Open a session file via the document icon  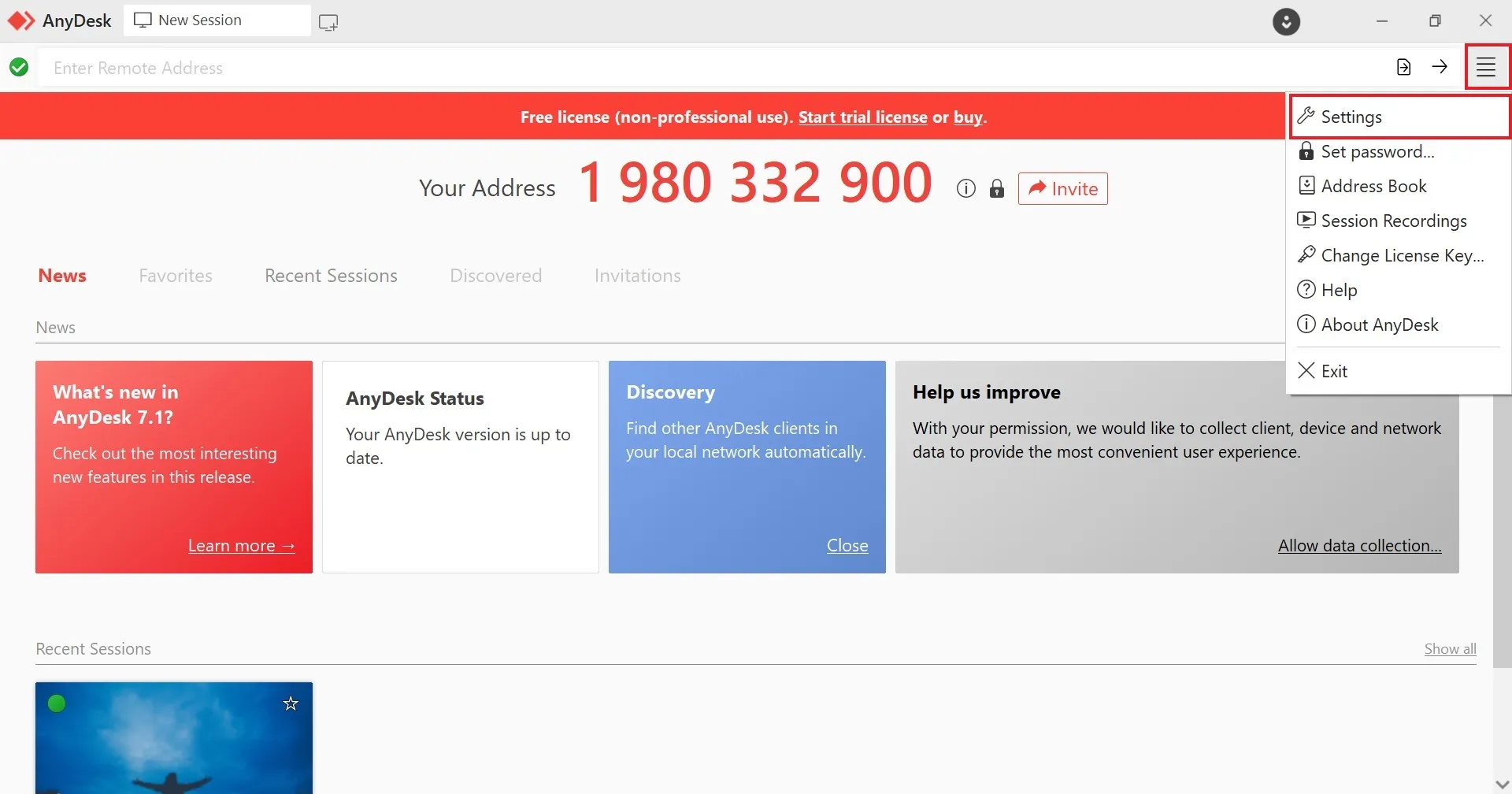1404,67
